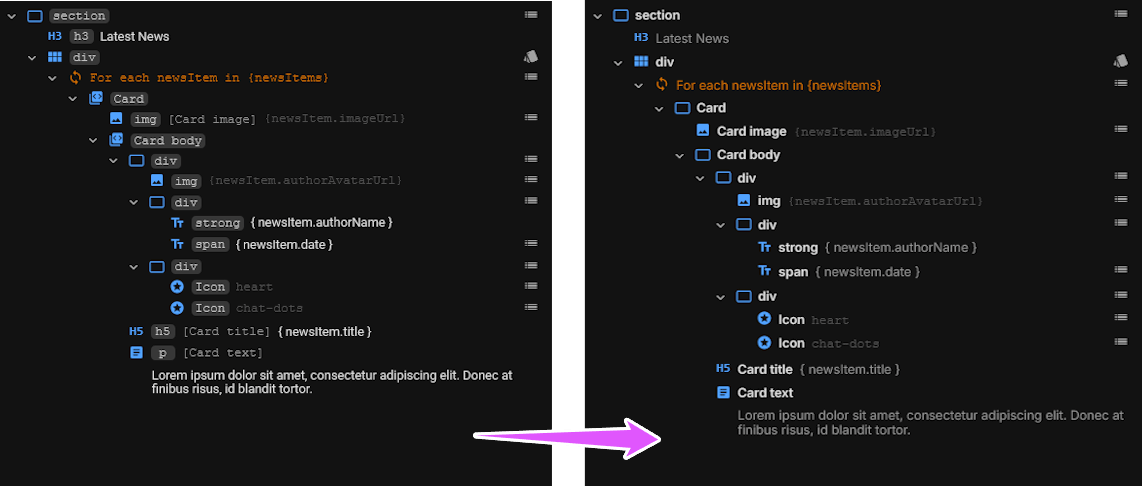Image resolution: width=1142 pixels, height=486 pixels.
Task: Click {newsItem.imageUrl} binding in left panel
Action: pos(334,118)
